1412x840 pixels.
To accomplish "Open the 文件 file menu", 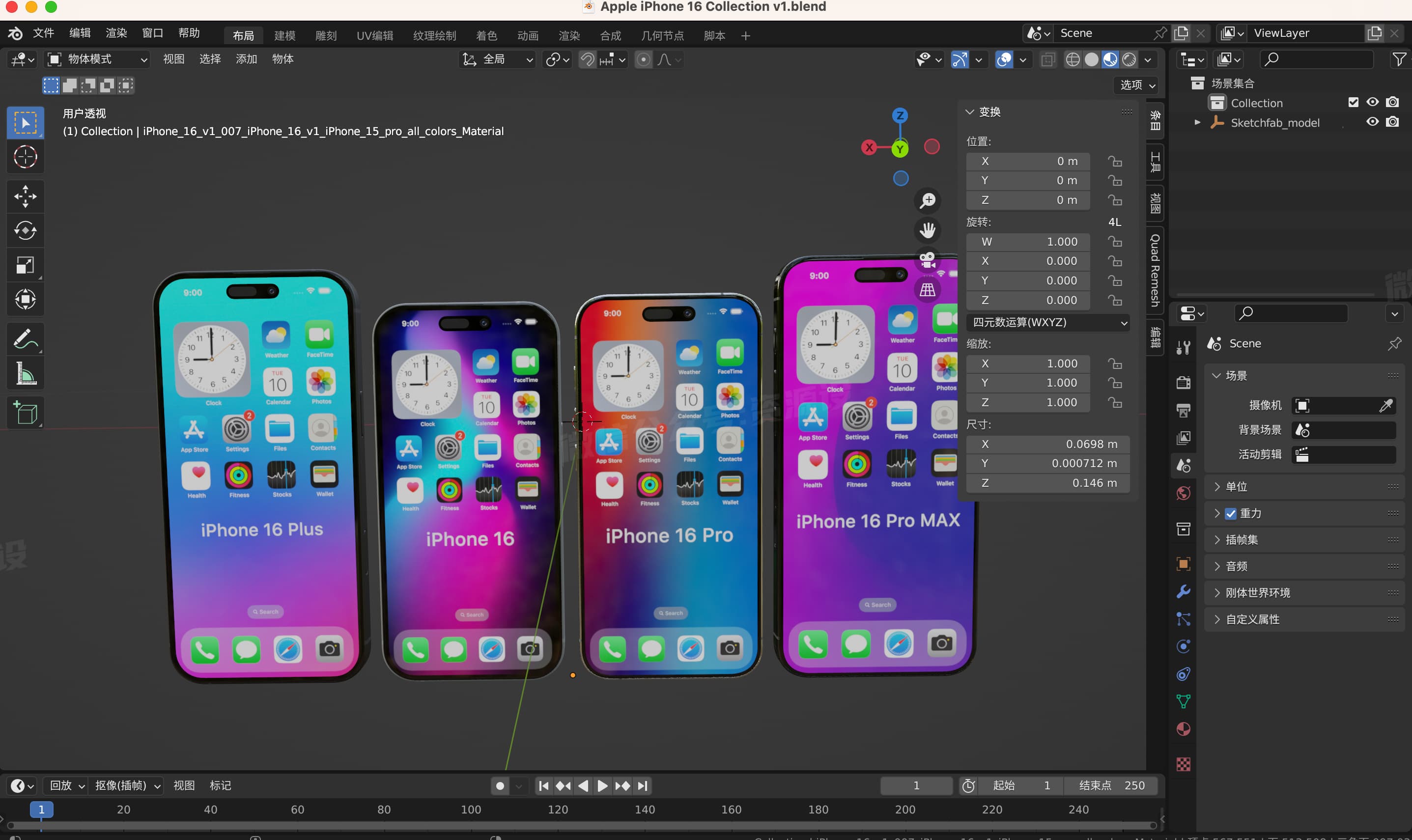I will pyautogui.click(x=44, y=33).
